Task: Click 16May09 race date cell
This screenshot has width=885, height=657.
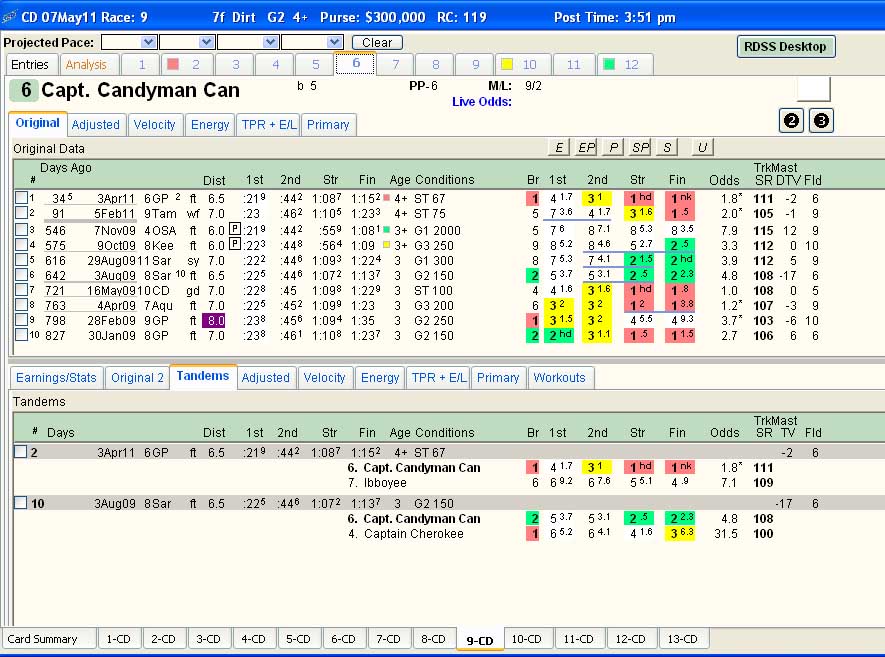Action: click(111, 291)
